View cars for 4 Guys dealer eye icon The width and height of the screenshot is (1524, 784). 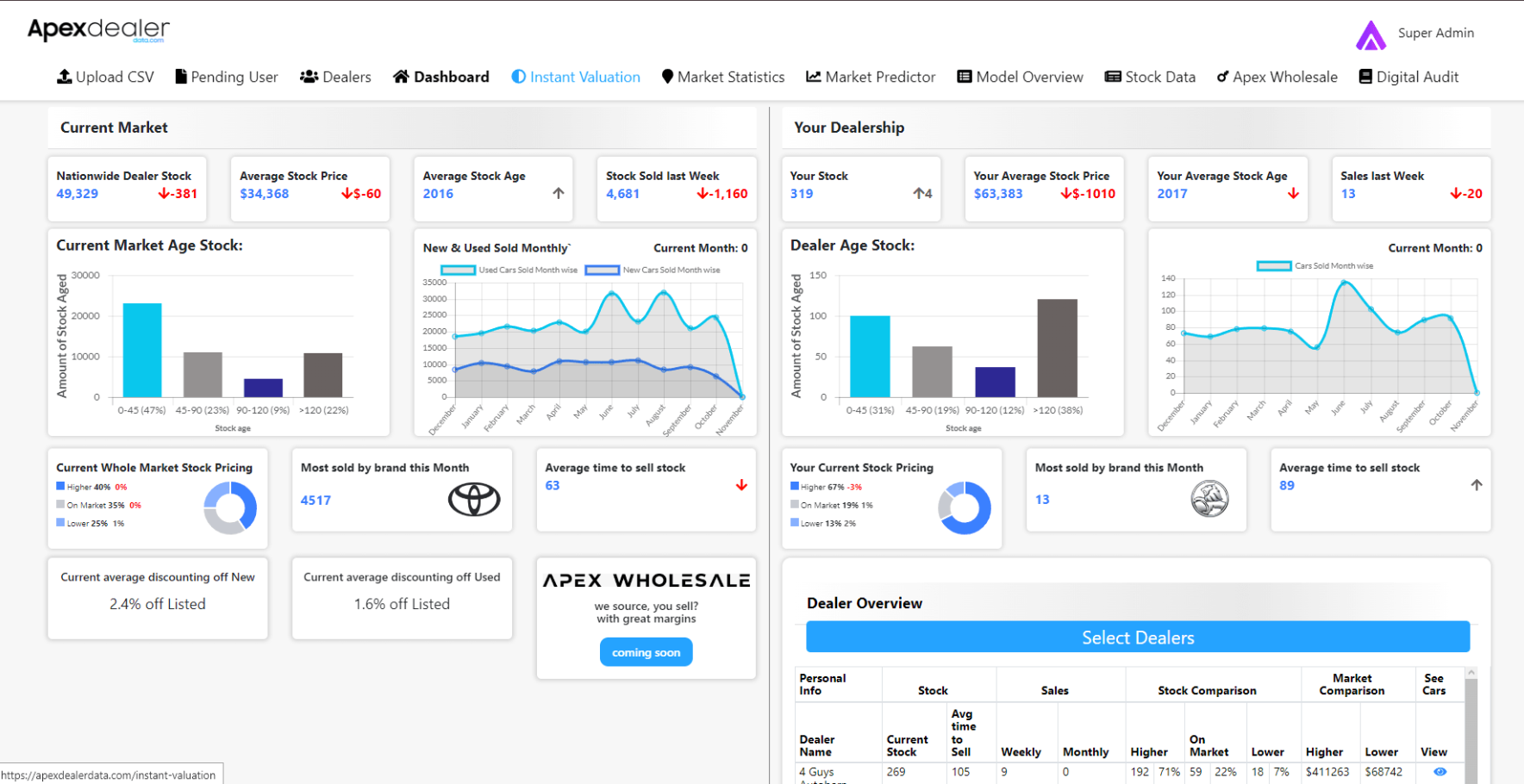point(1440,772)
